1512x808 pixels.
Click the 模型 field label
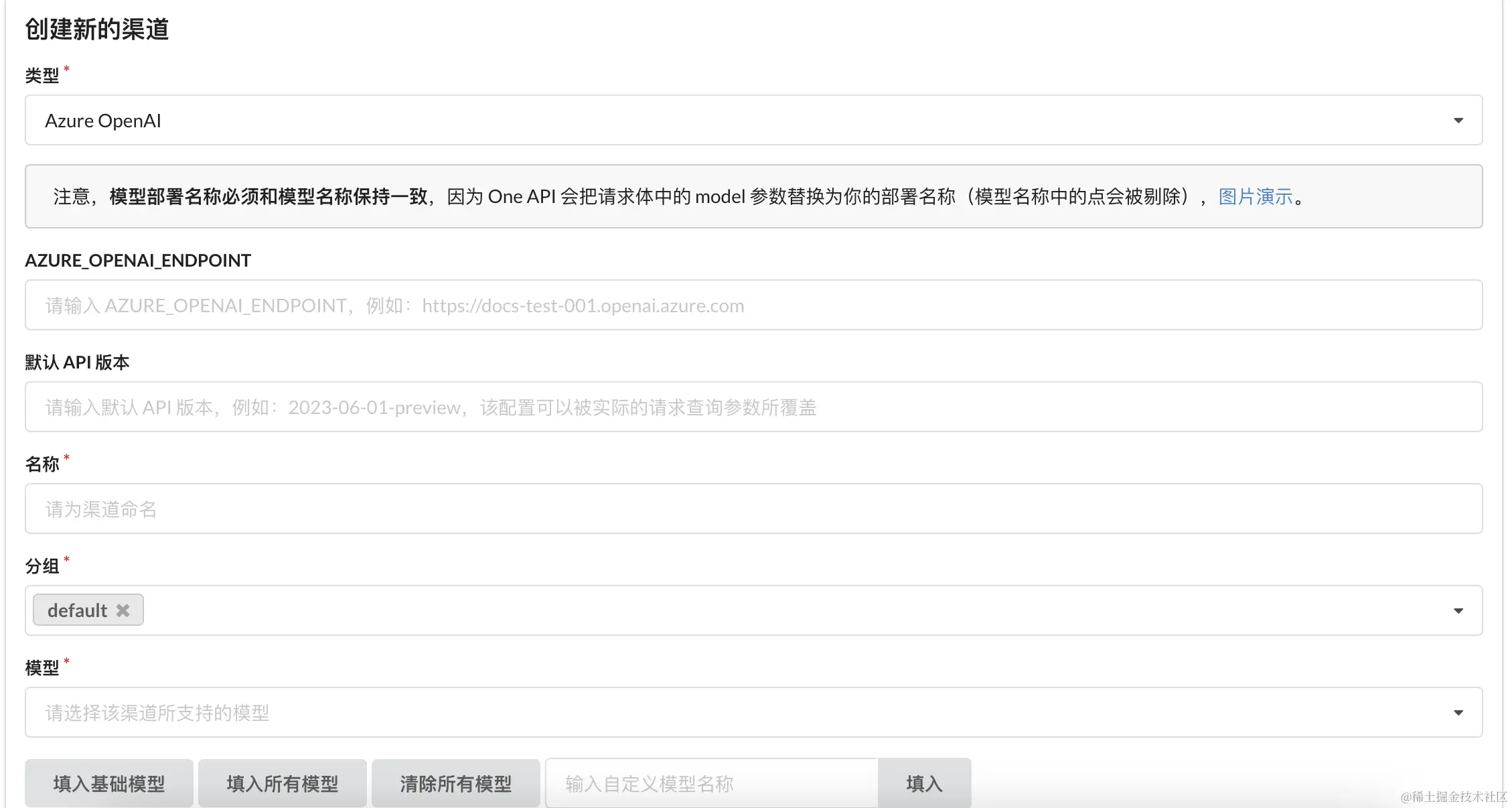pos(42,668)
